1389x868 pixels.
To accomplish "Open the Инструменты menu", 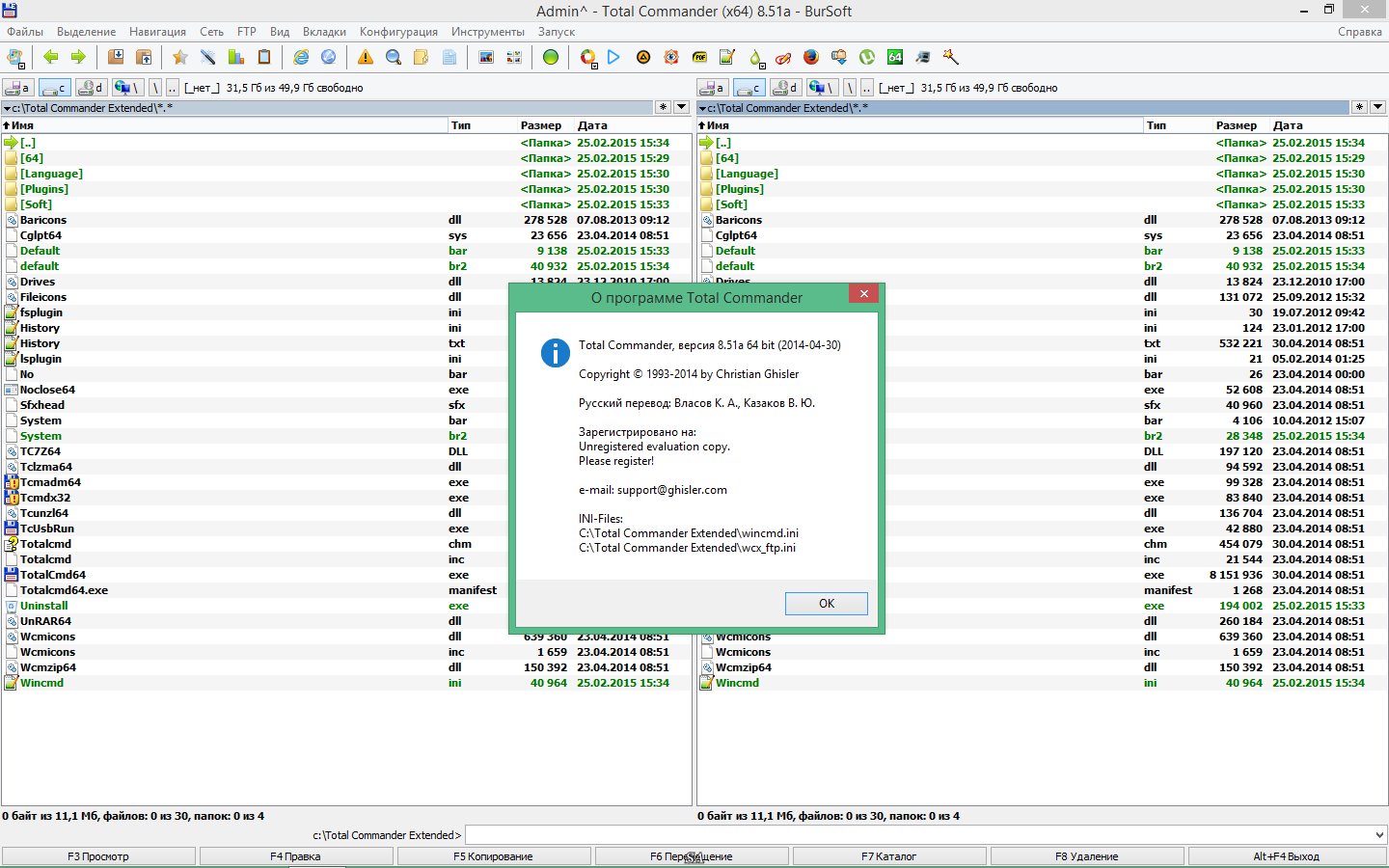I will click(488, 32).
